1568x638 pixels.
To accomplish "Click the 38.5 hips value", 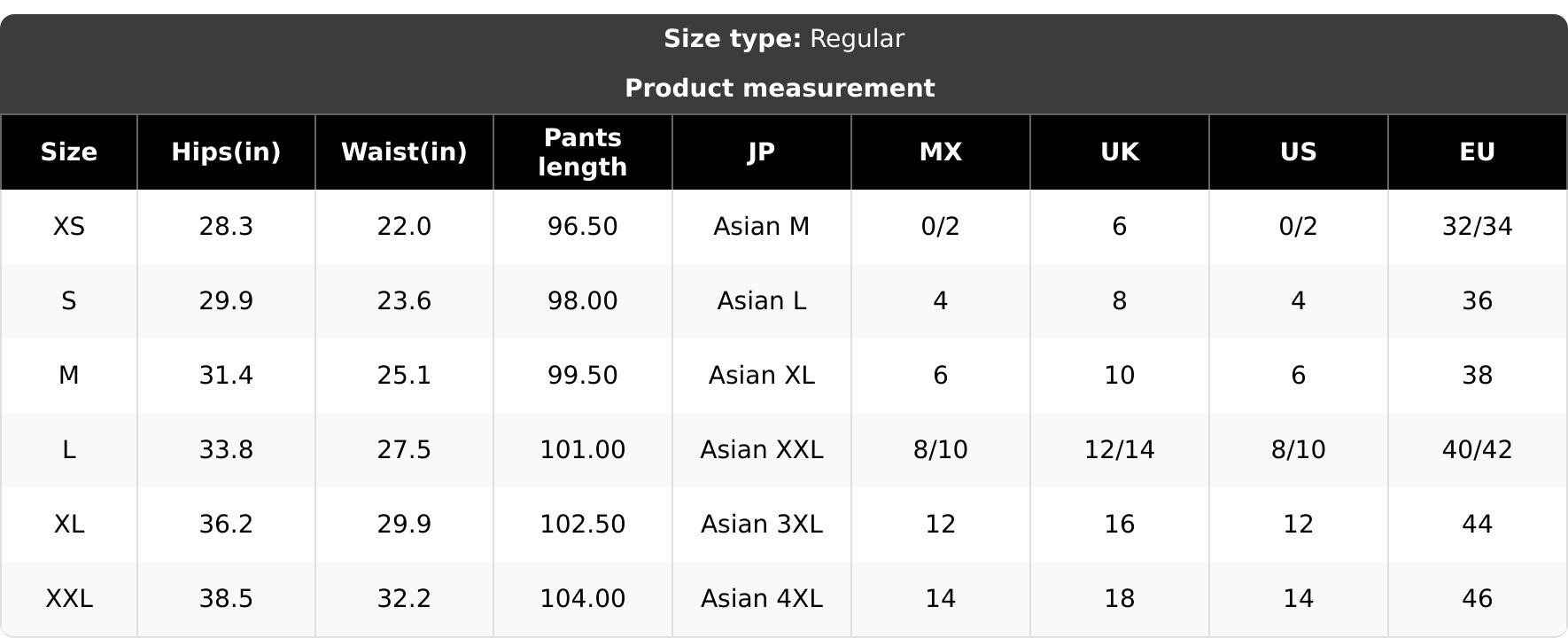I will pos(226,599).
